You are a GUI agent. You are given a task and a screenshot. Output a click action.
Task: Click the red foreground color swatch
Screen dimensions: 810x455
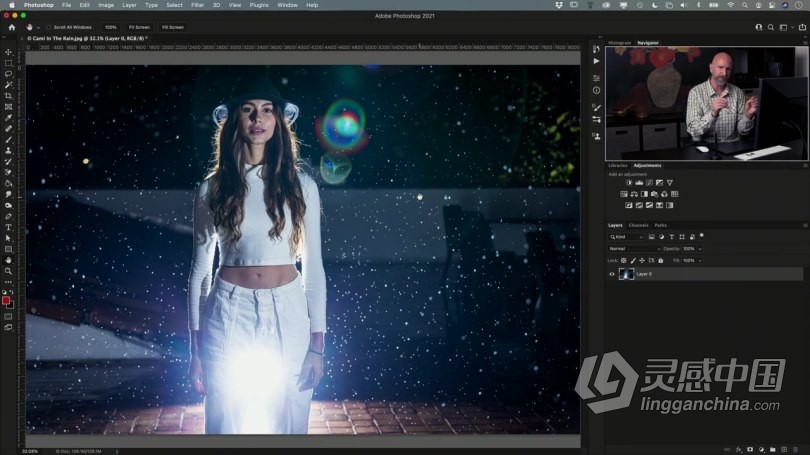(6, 299)
